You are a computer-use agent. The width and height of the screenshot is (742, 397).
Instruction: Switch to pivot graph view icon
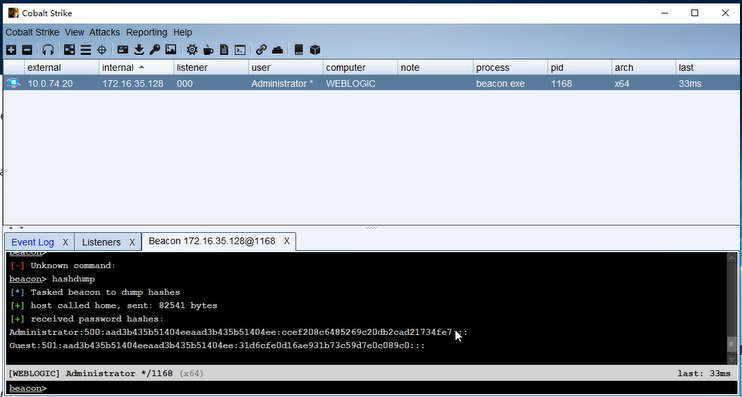(x=70, y=50)
